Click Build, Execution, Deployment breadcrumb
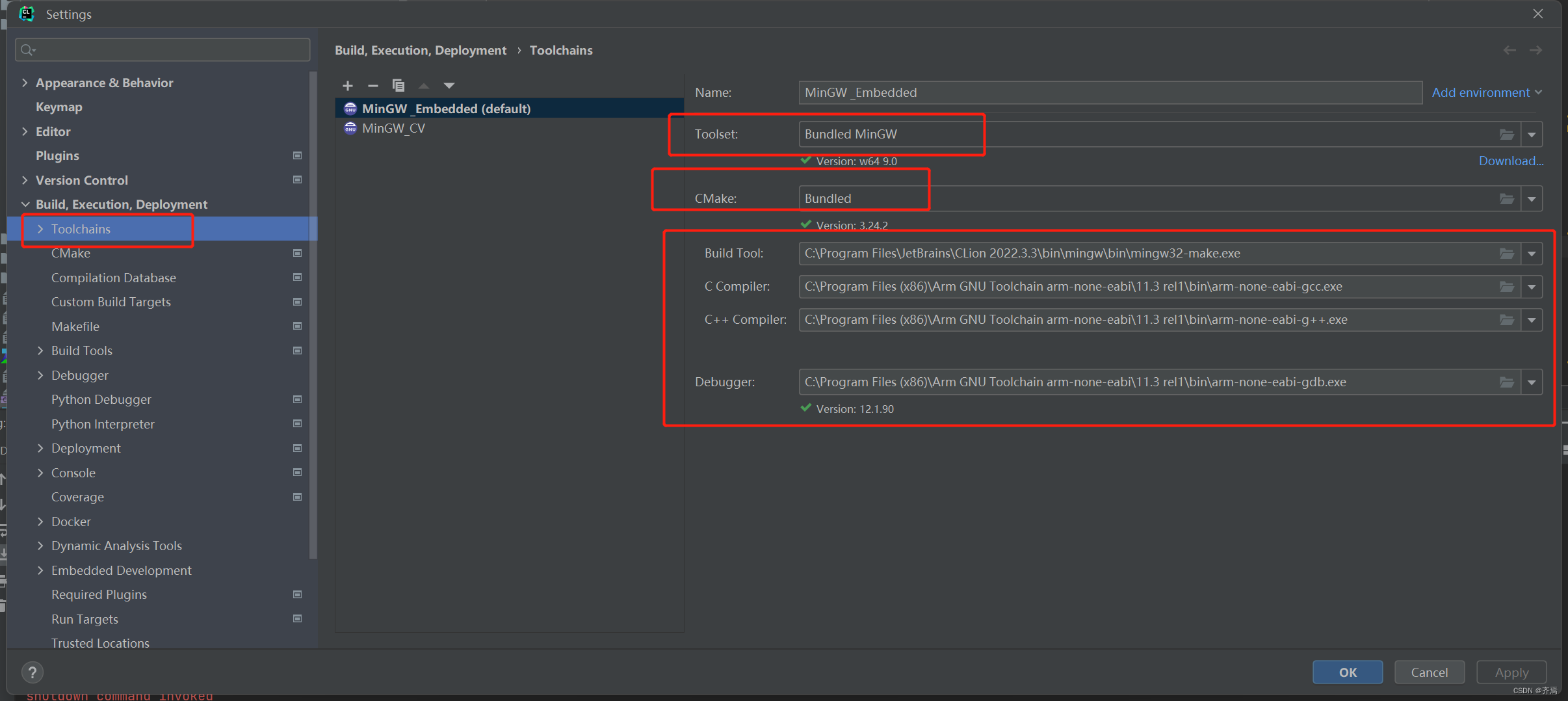Image resolution: width=1568 pixels, height=701 pixels. pos(421,50)
